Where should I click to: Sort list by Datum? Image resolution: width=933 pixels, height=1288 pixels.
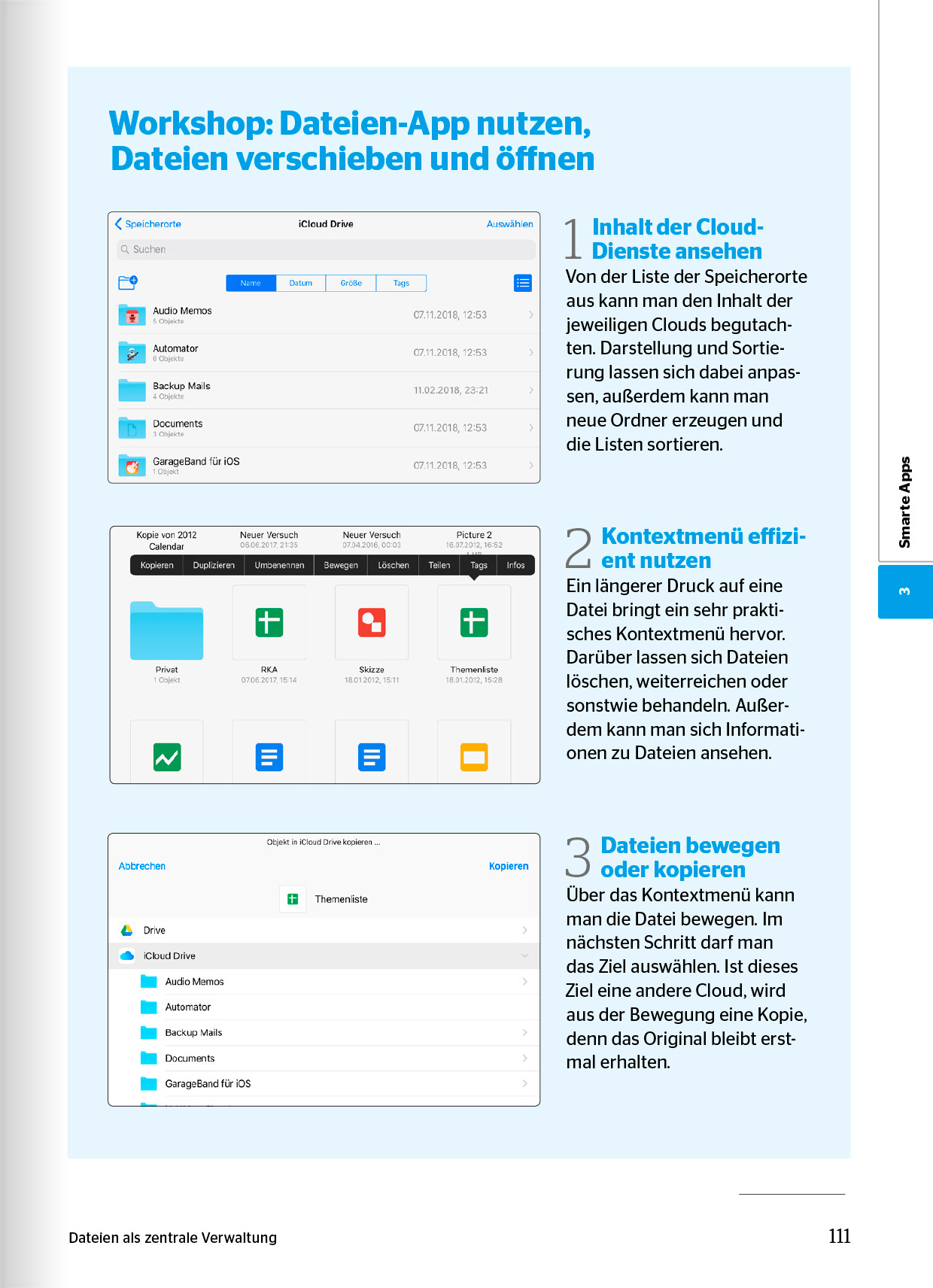[300, 283]
